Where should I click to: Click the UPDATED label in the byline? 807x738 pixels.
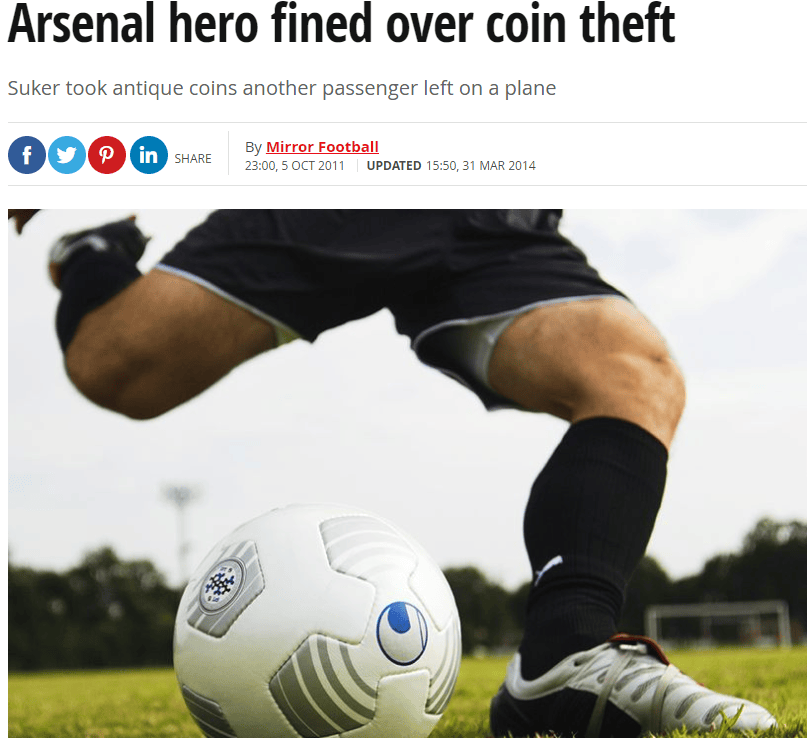[394, 166]
